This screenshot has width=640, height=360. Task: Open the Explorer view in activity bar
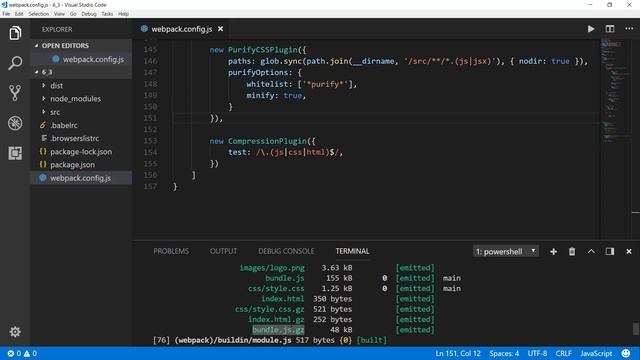(15, 33)
